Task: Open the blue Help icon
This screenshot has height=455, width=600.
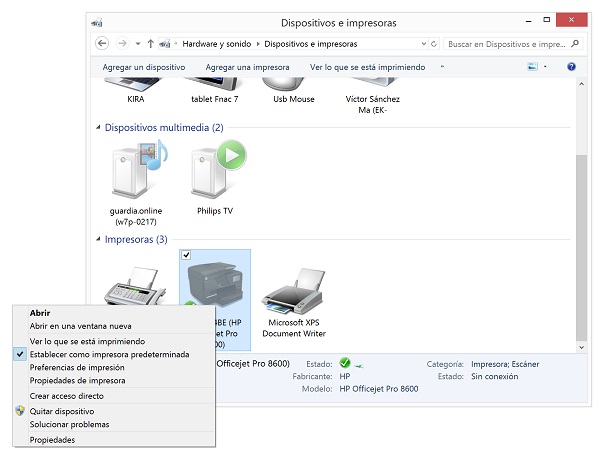Action: point(571,67)
